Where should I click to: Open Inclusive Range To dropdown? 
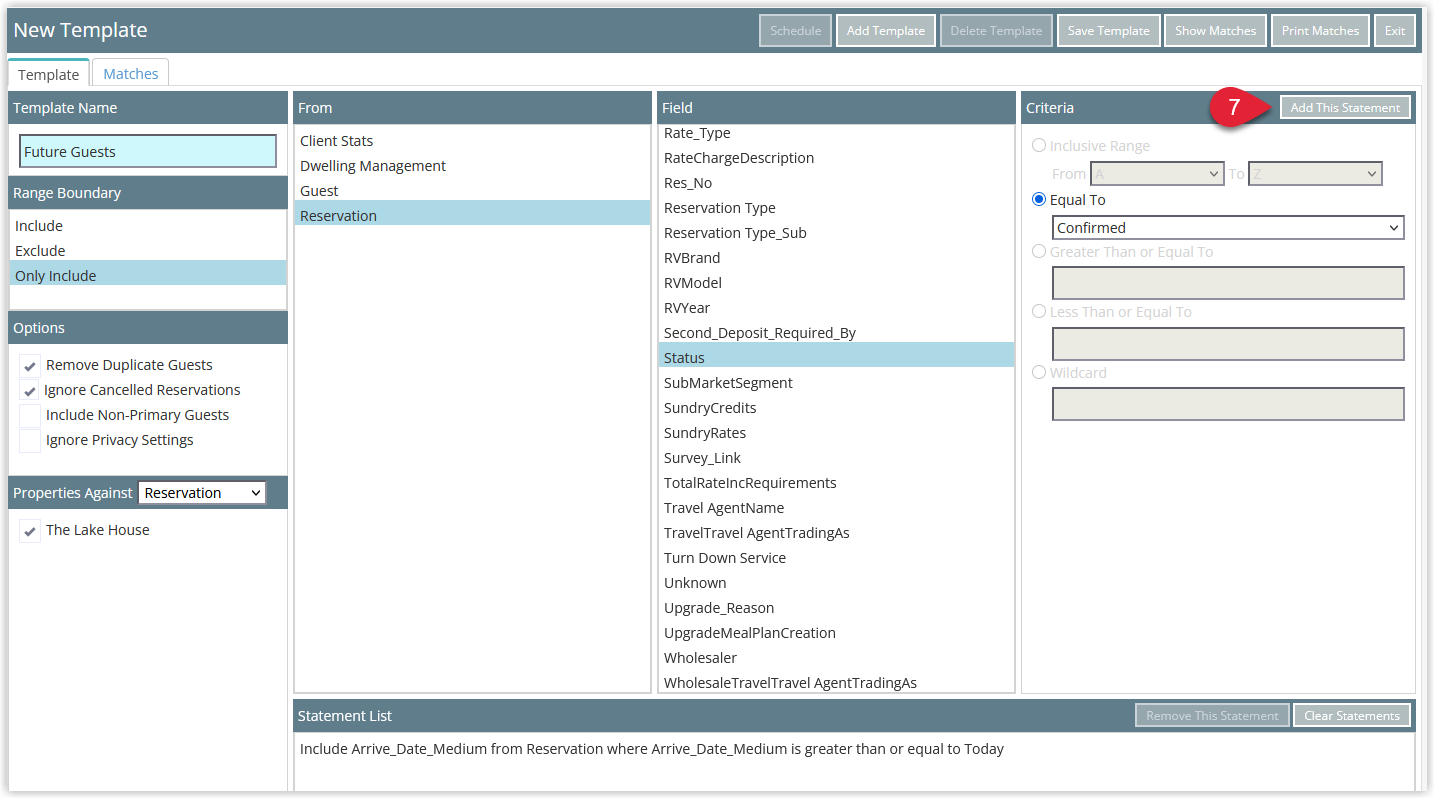1315,174
